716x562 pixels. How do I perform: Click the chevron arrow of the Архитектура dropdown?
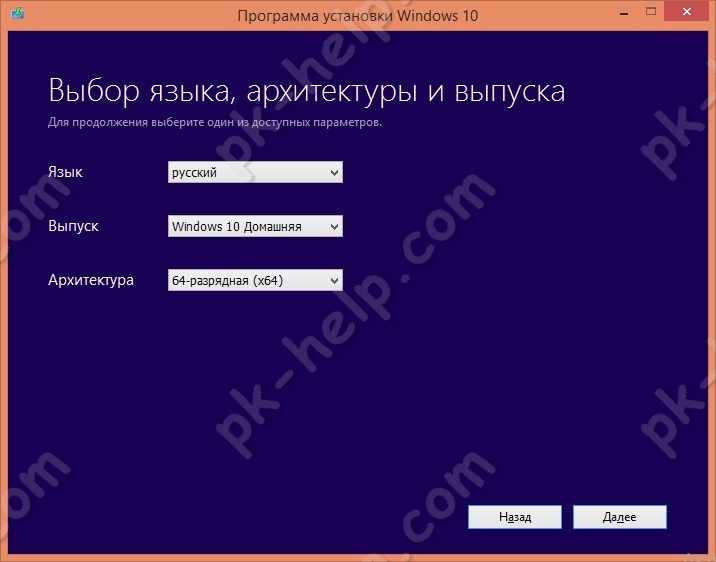tap(334, 281)
